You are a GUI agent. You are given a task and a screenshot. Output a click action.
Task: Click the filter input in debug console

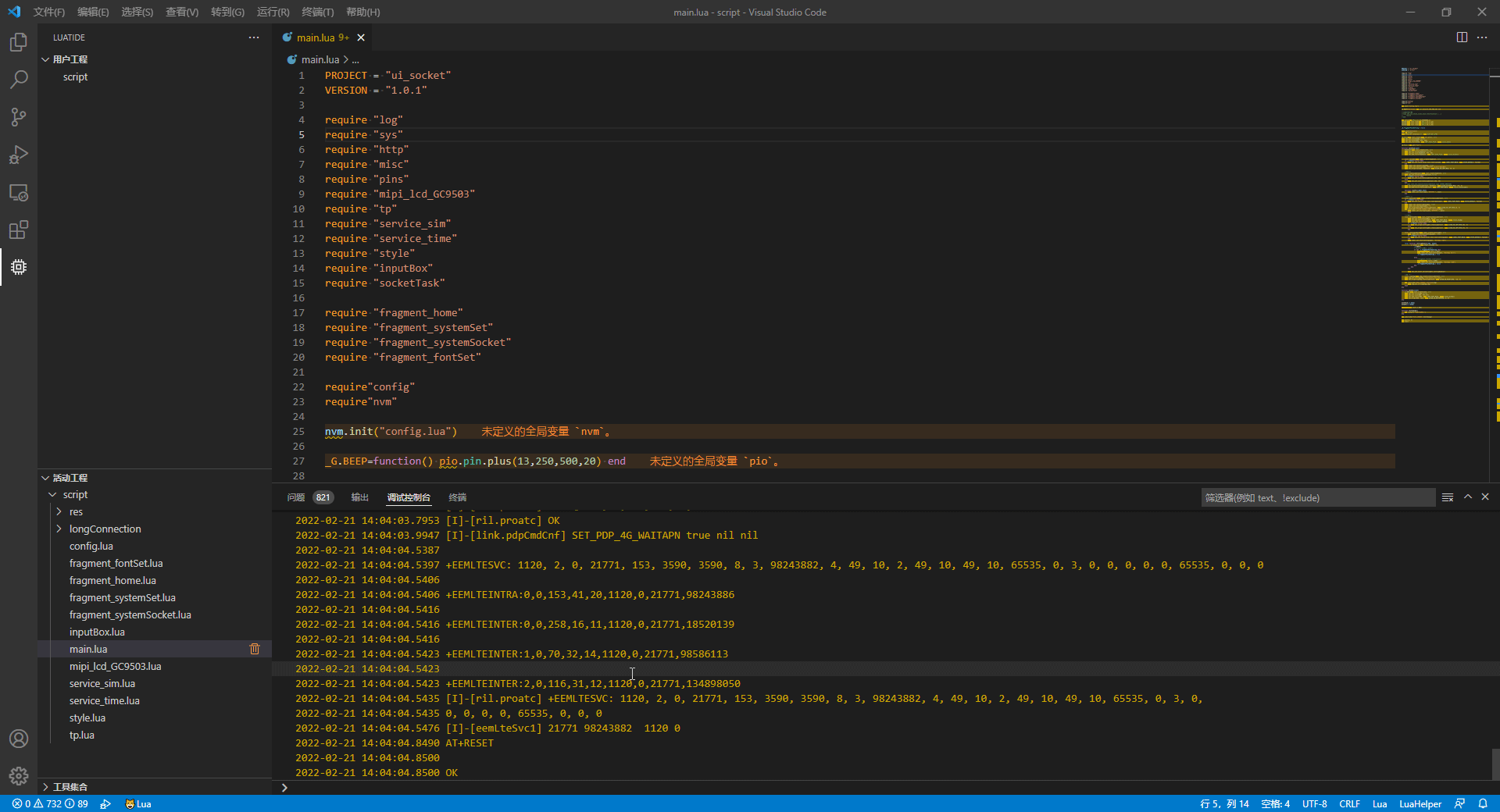[1318, 497]
